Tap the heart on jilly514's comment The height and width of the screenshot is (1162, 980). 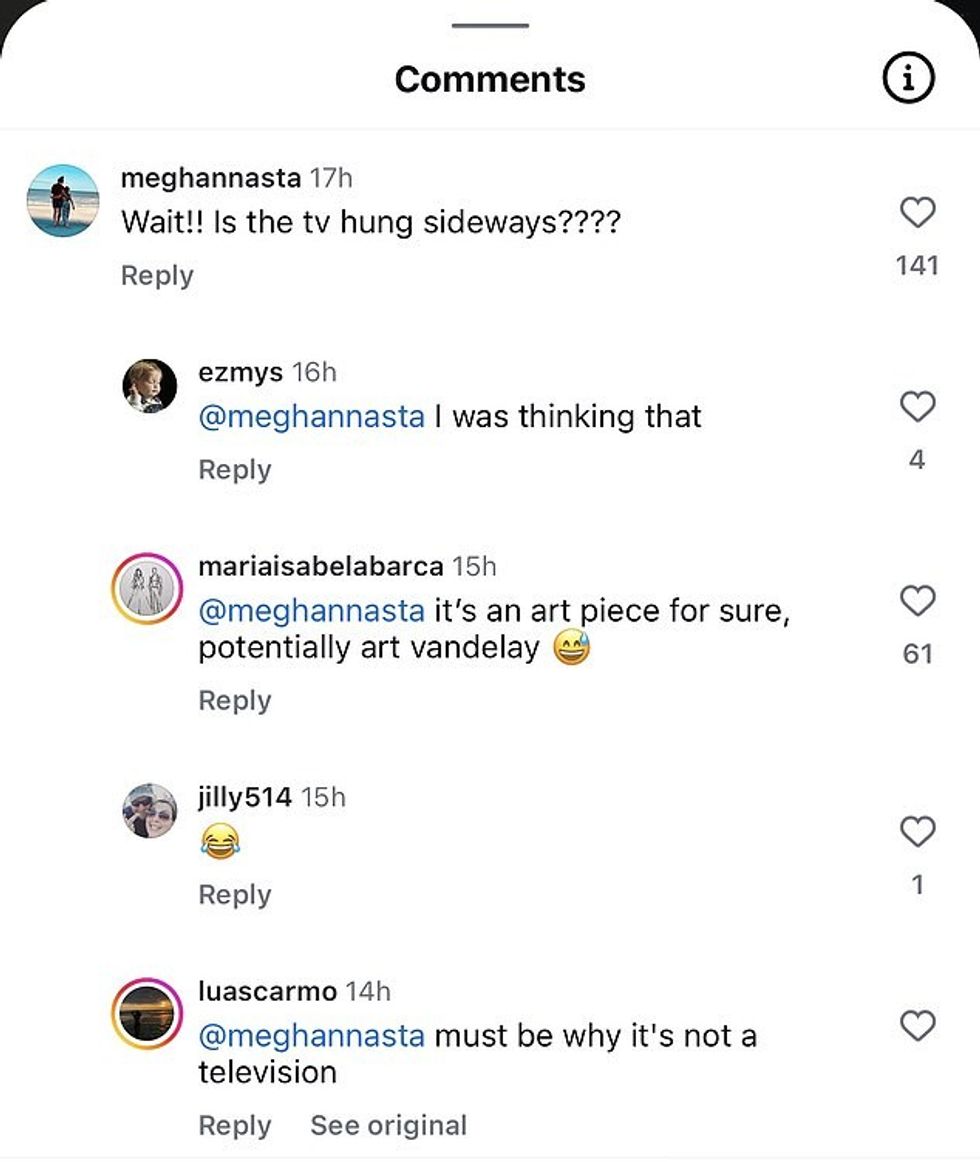click(917, 832)
